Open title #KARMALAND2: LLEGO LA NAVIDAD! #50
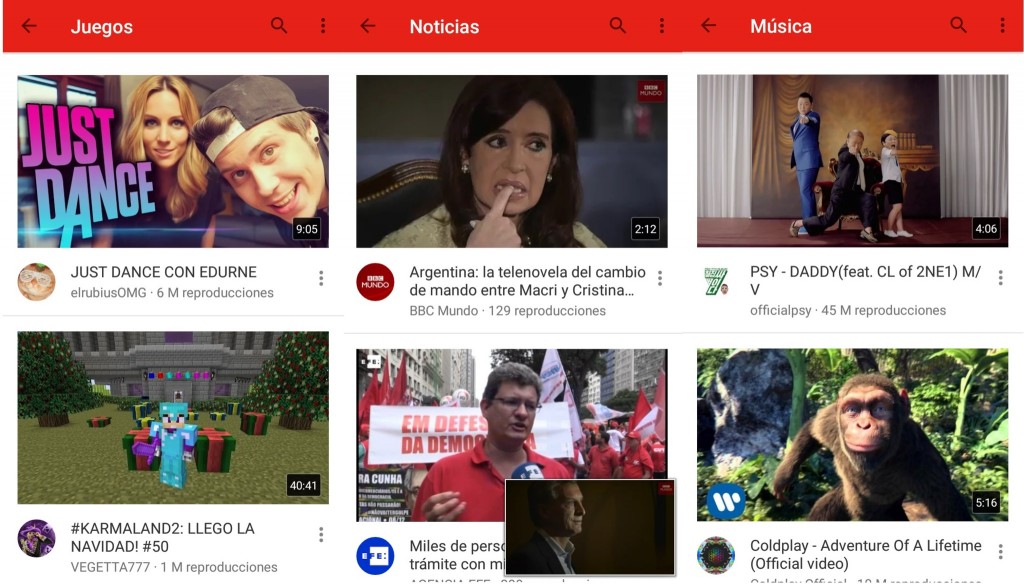Viewport: 1024px width, 584px height. tap(162, 538)
